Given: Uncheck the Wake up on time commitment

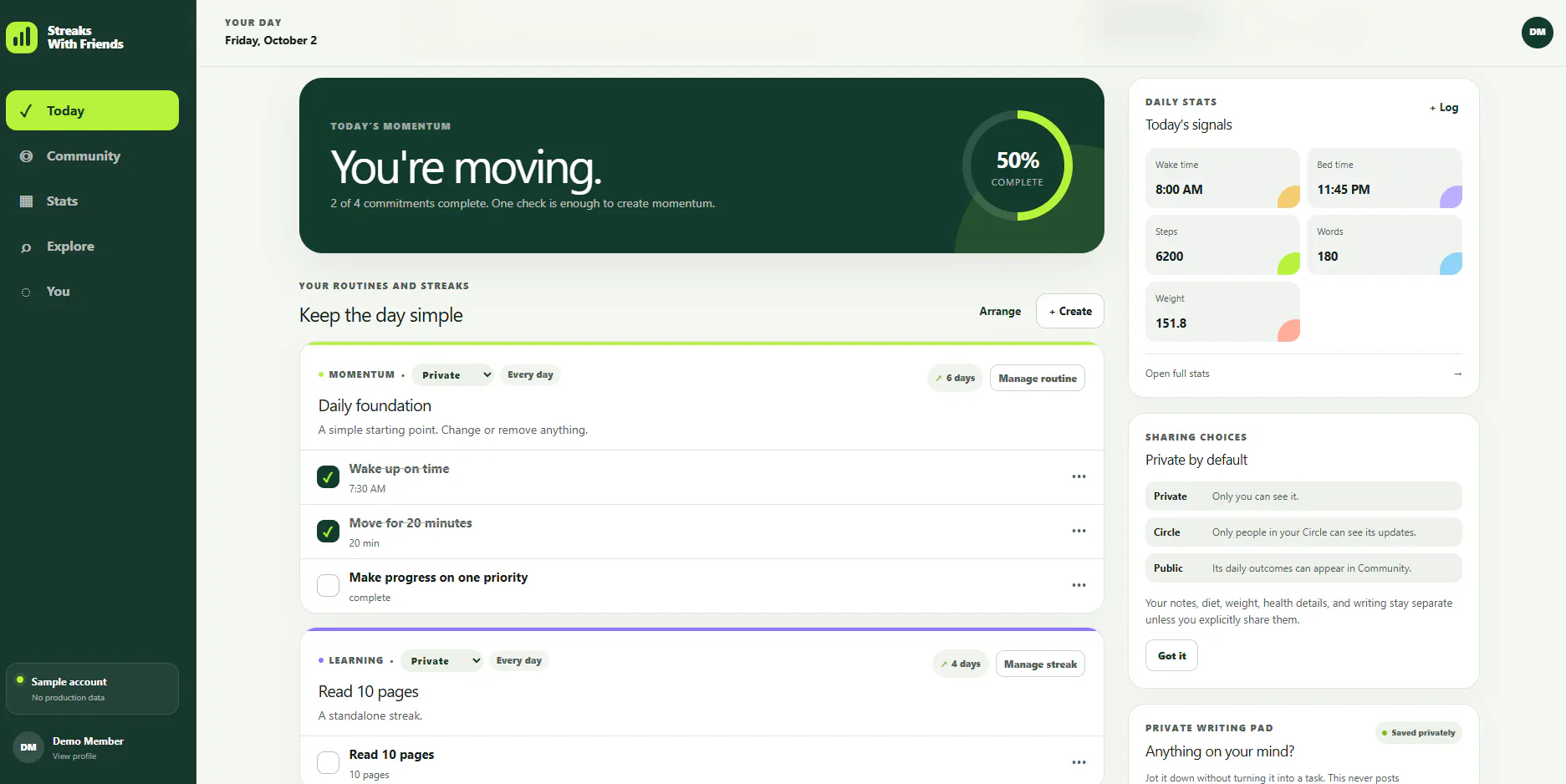Looking at the screenshot, I should tap(328, 476).
